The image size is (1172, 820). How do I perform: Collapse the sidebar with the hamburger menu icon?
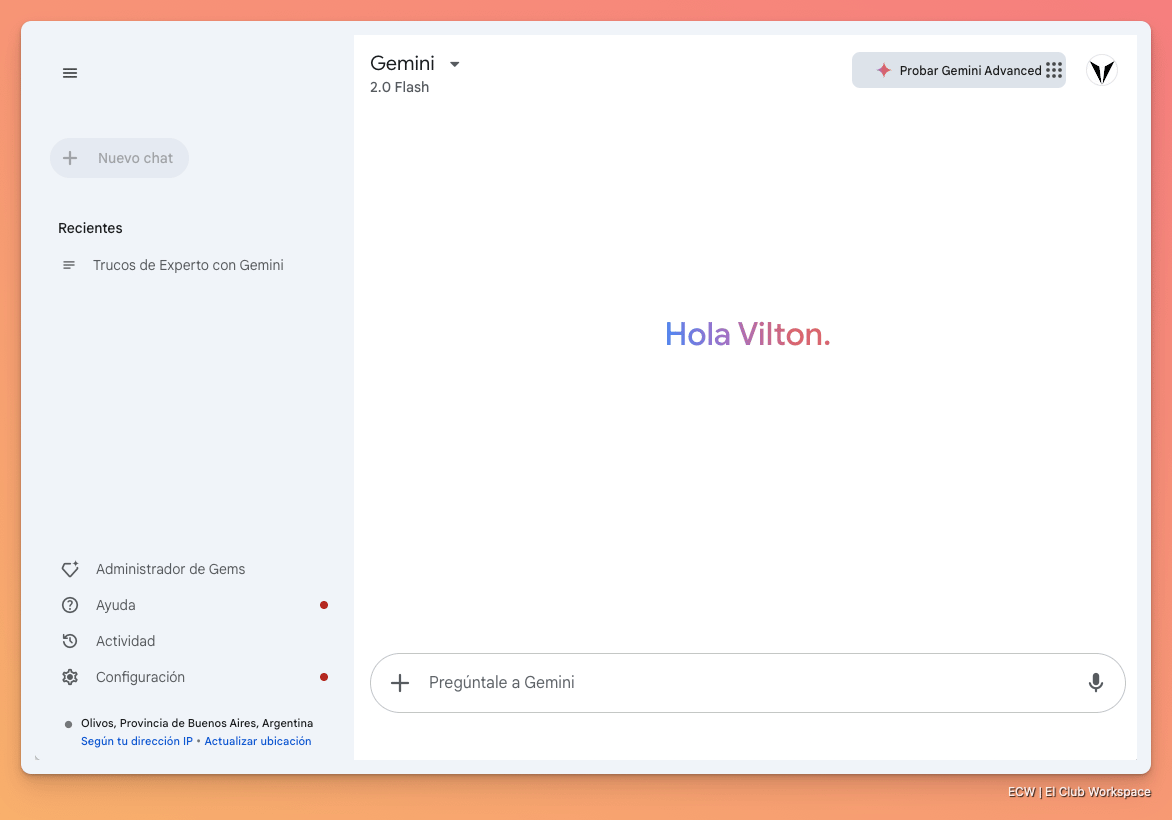pyautogui.click(x=70, y=73)
